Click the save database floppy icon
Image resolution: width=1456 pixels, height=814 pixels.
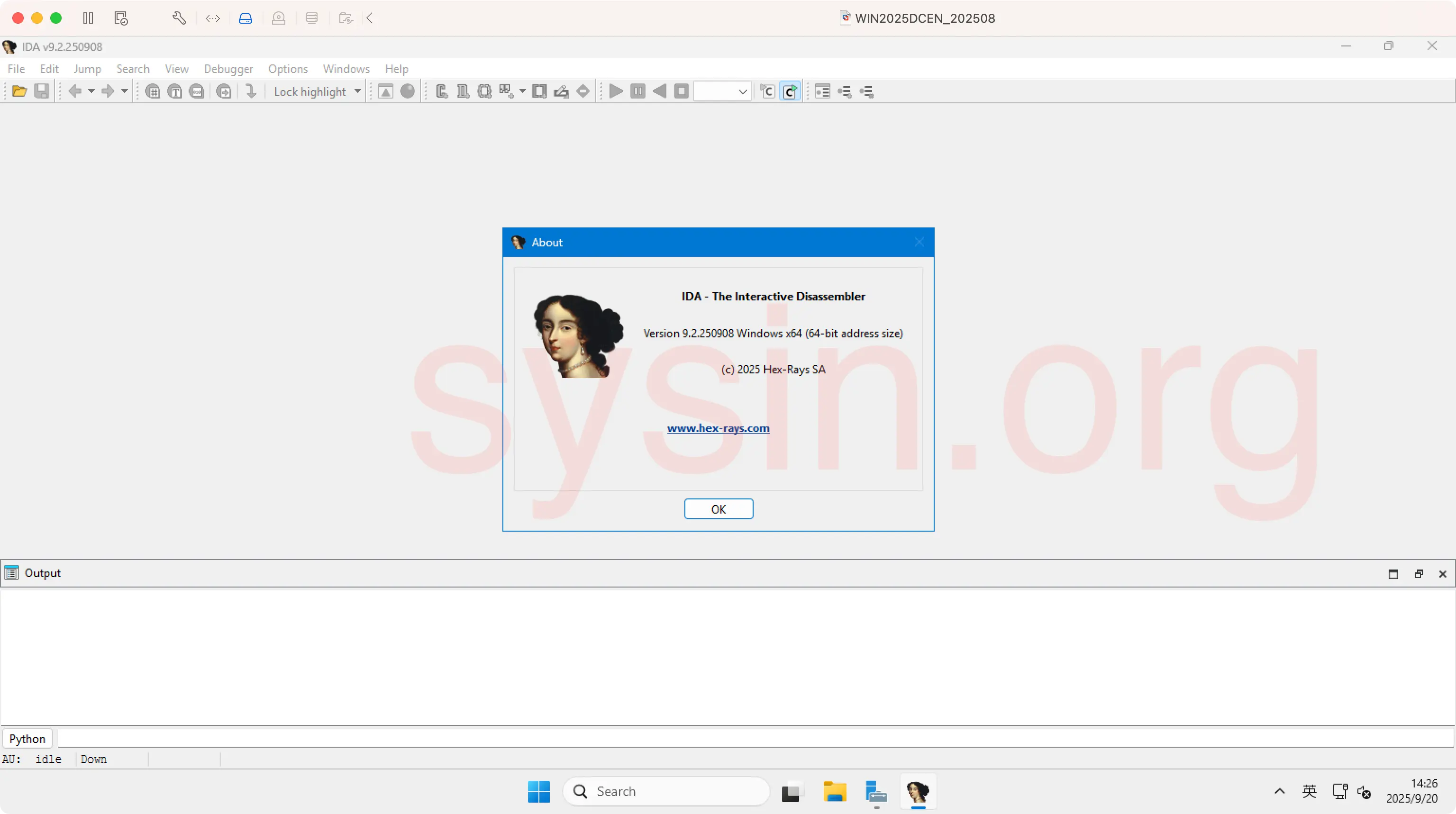(x=42, y=91)
